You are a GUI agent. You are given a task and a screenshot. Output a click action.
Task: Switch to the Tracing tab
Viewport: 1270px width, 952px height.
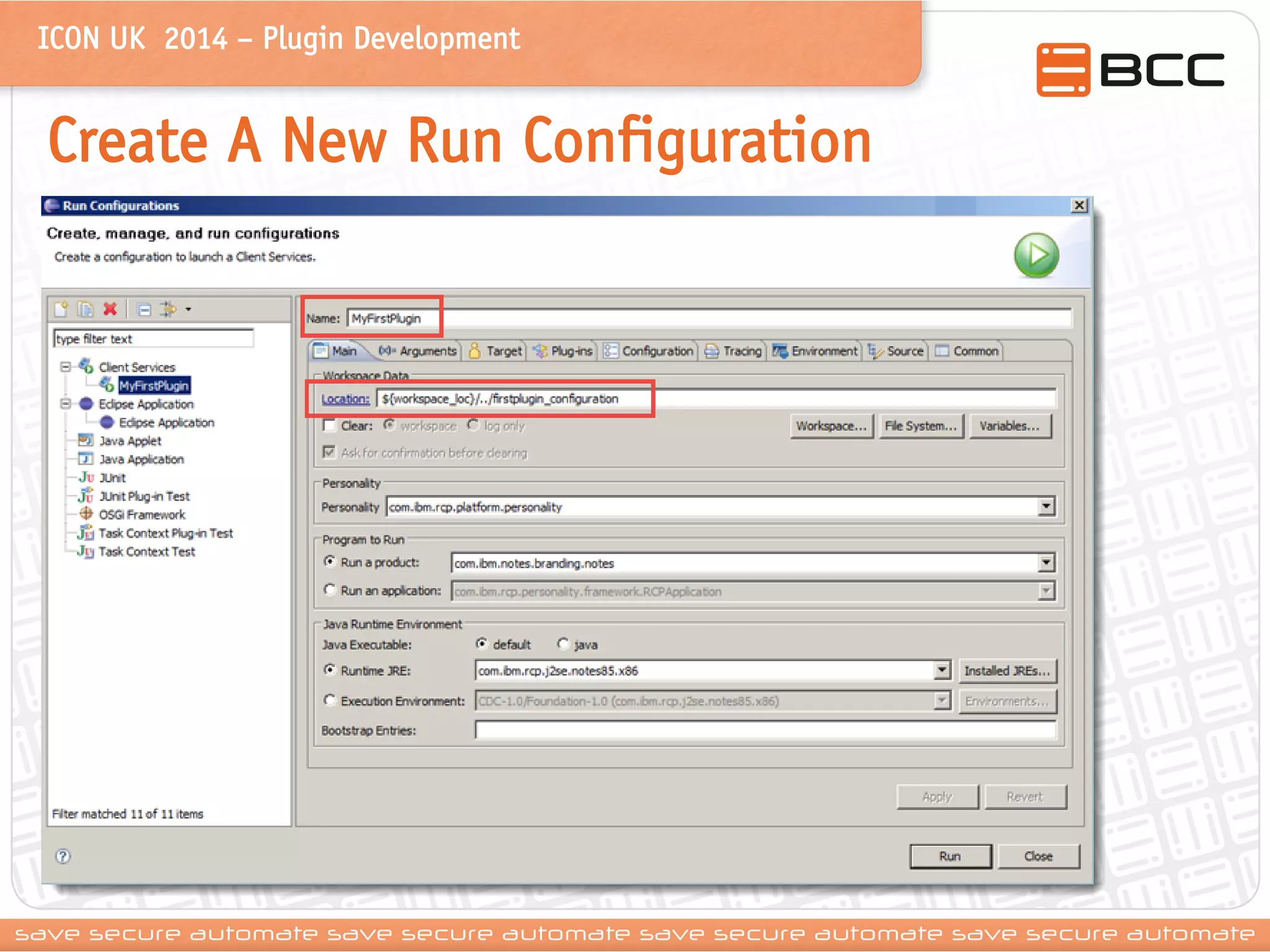733,351
